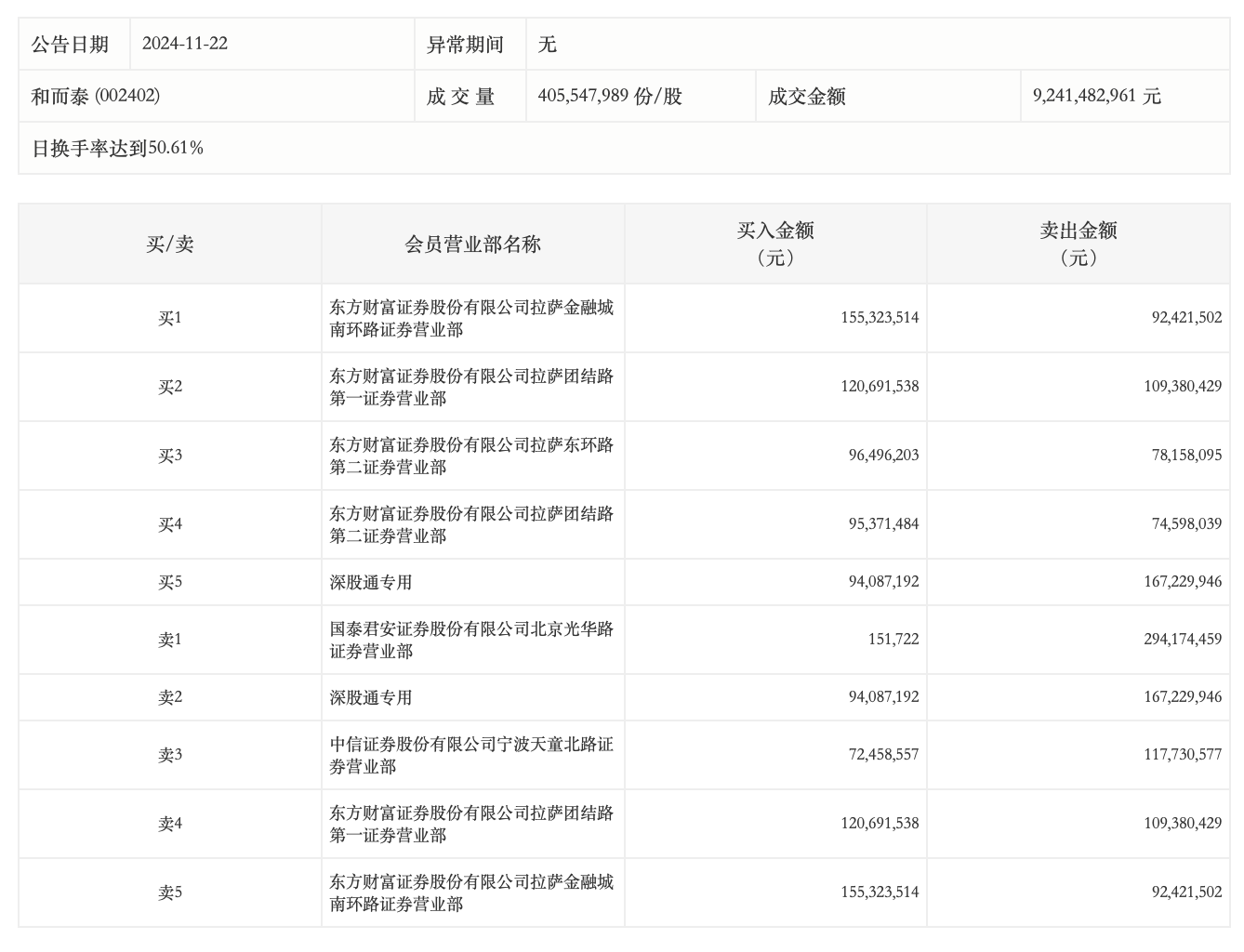Click 深股通专用 in the 买5 row

[370, 583]
